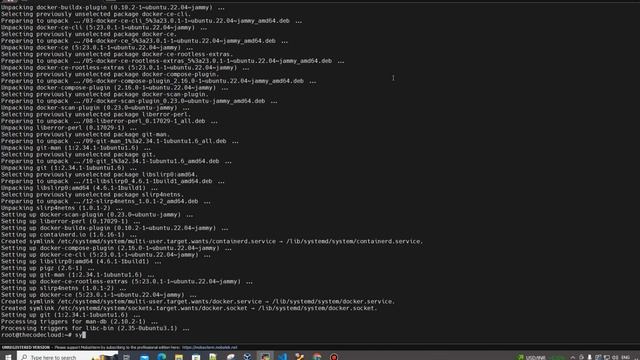Click 'Selecting previously unselected package git-man.'
Screen dimensions: 640x360
85,134
